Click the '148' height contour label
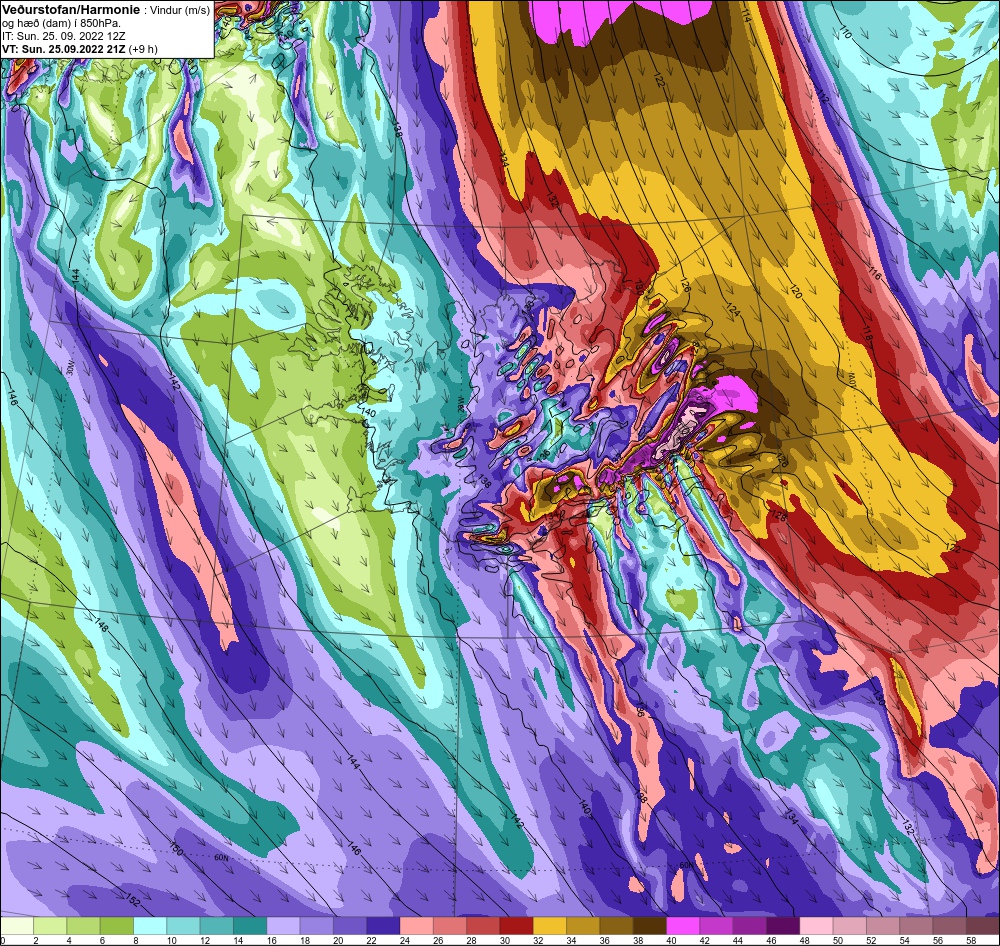The width and height of the screenshot is (1000, 946). (101, 625)
